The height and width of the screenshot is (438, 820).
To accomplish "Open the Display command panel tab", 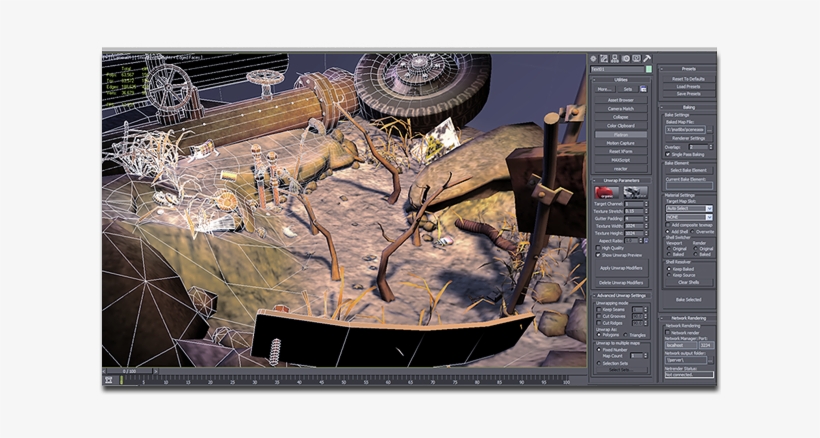I will (x=637, y=58).
